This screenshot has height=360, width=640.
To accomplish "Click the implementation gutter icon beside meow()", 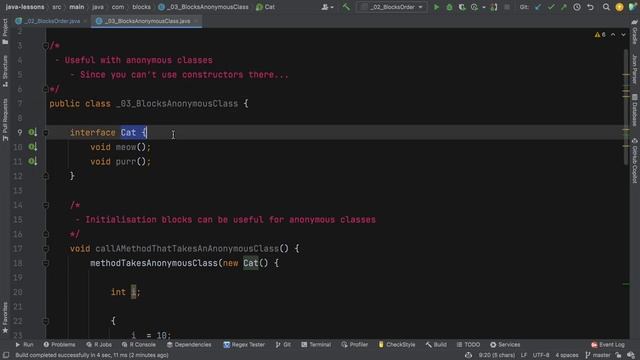I will (33, 147).
